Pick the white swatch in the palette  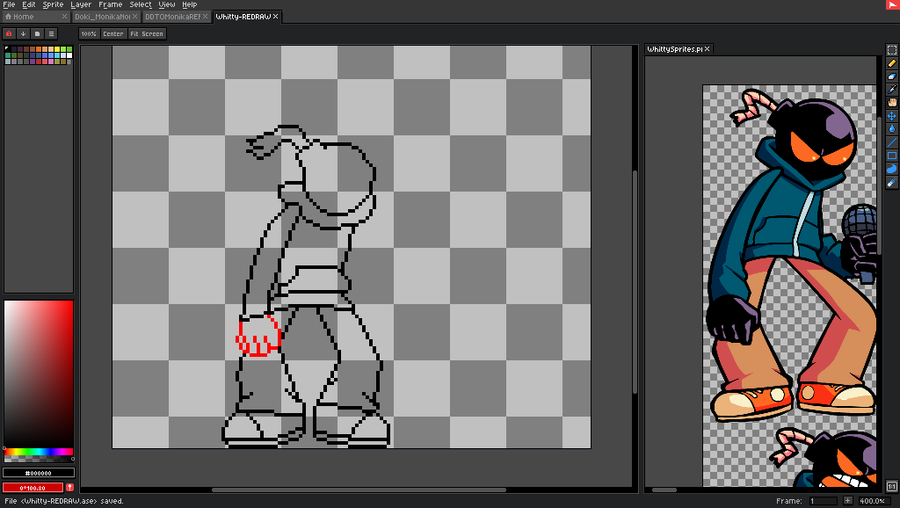[69, 56]
